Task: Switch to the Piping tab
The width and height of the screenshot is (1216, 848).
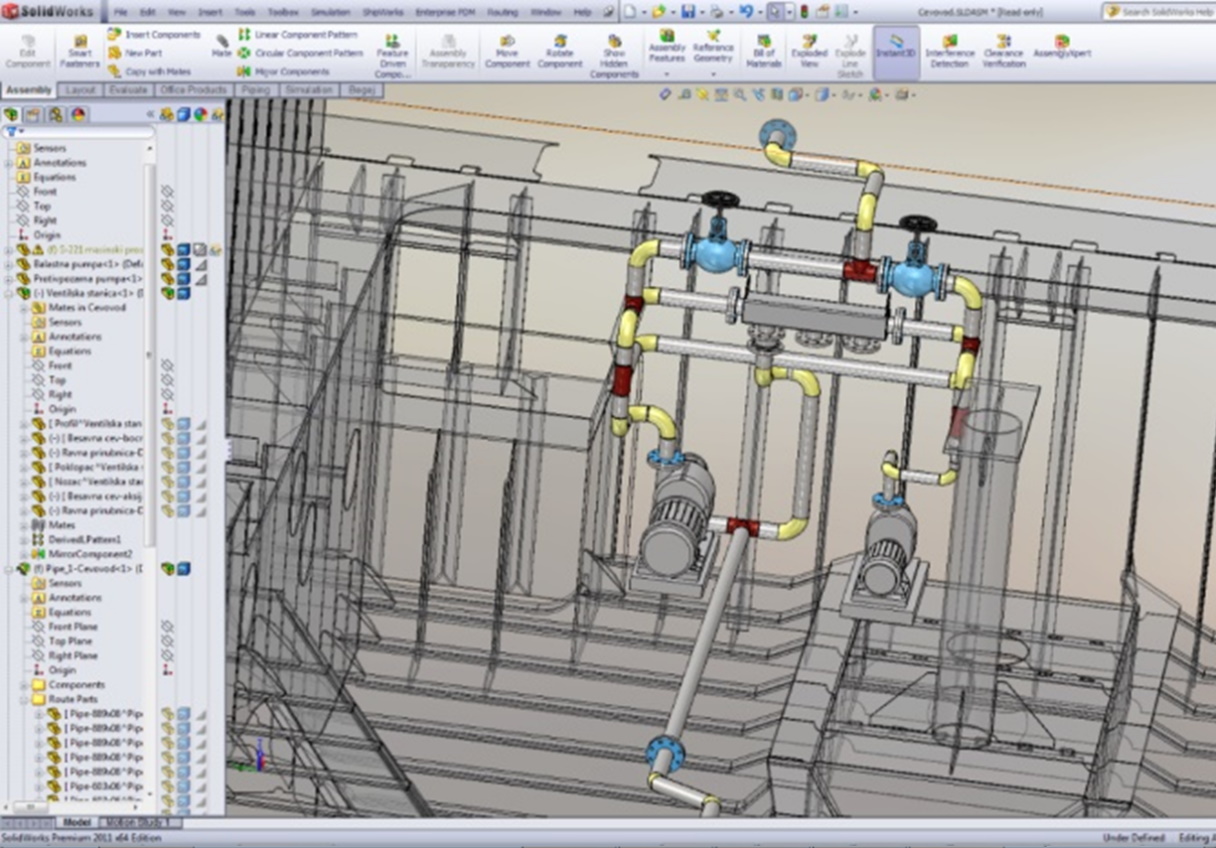Action: [x=256, y=90]
